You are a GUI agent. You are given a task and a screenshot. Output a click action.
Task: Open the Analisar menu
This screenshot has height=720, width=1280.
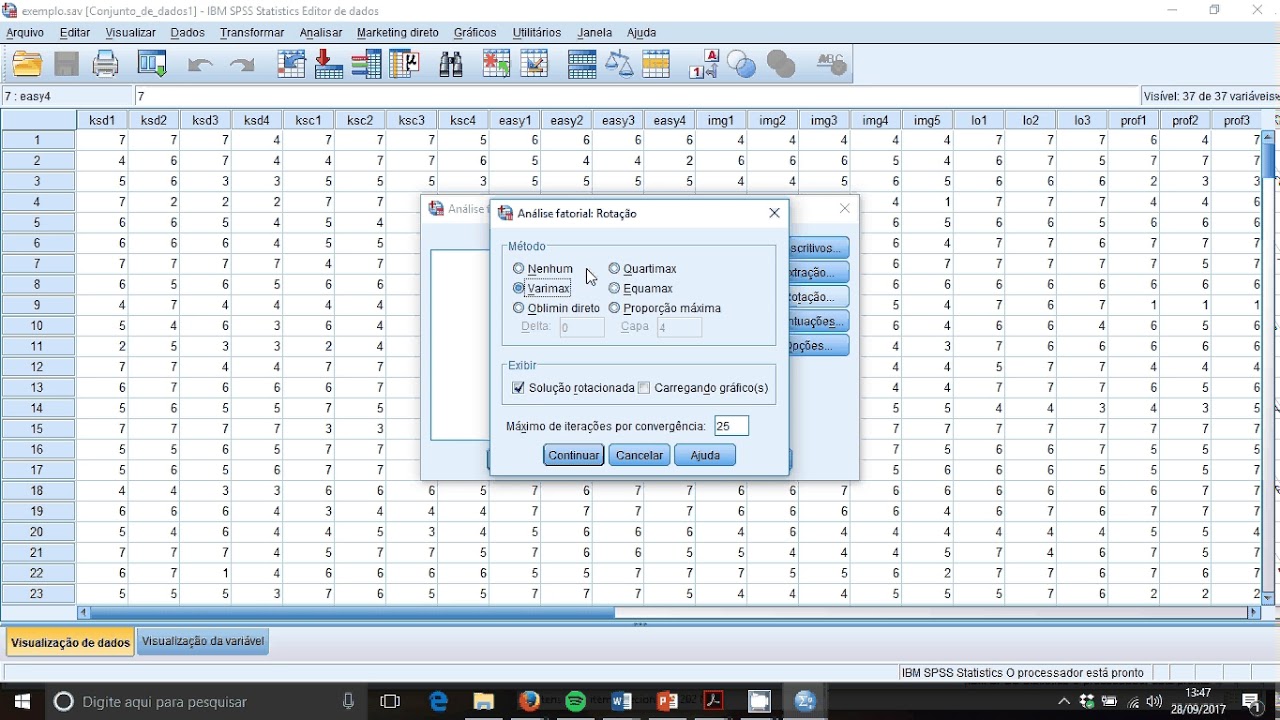click(x=321, y=33)
